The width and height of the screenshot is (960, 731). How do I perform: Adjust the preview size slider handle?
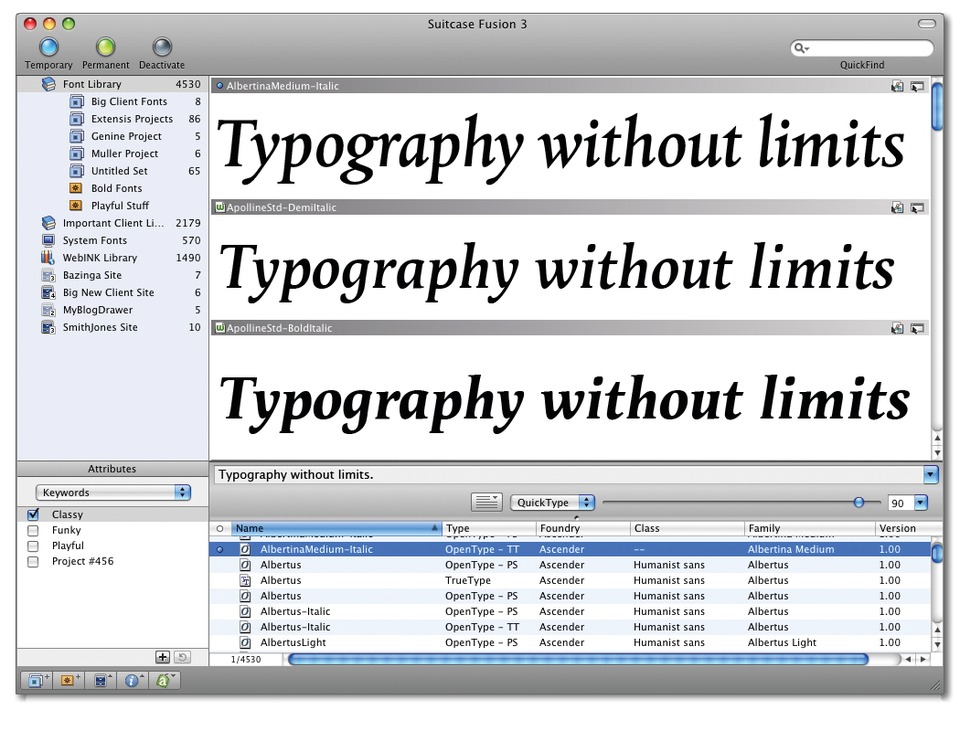click(858, 502)
